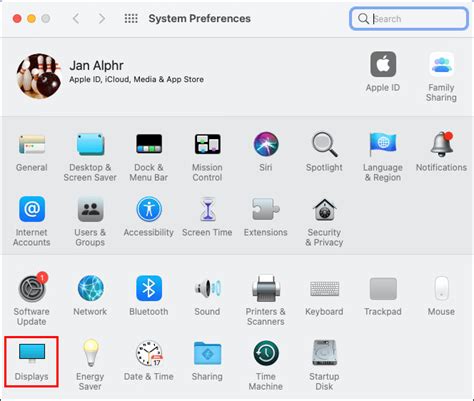
Task: Open the Displays preferences
Action: pyautogui.click(x=32, y=362)
